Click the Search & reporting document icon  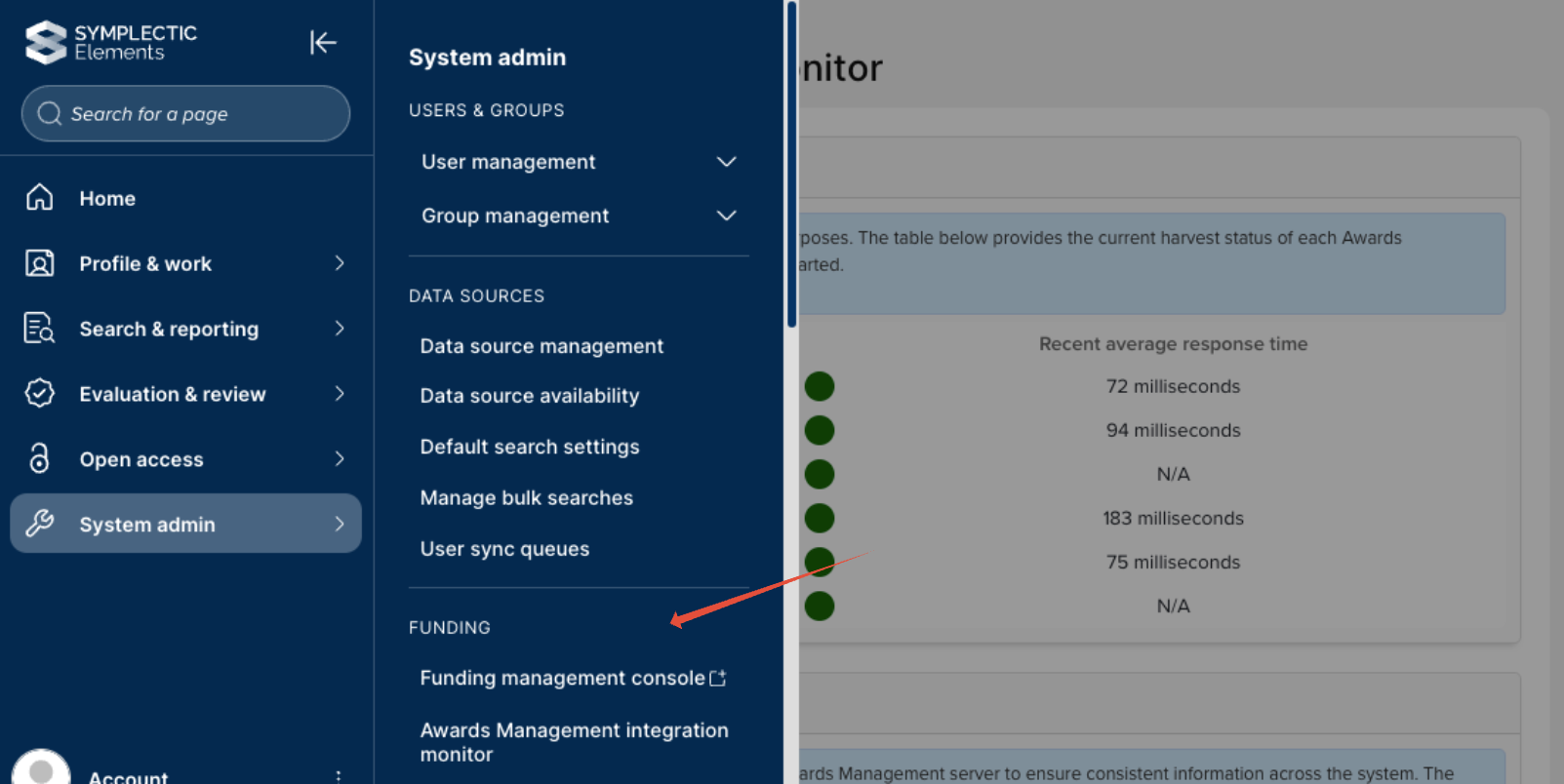[x=39, y=329]
